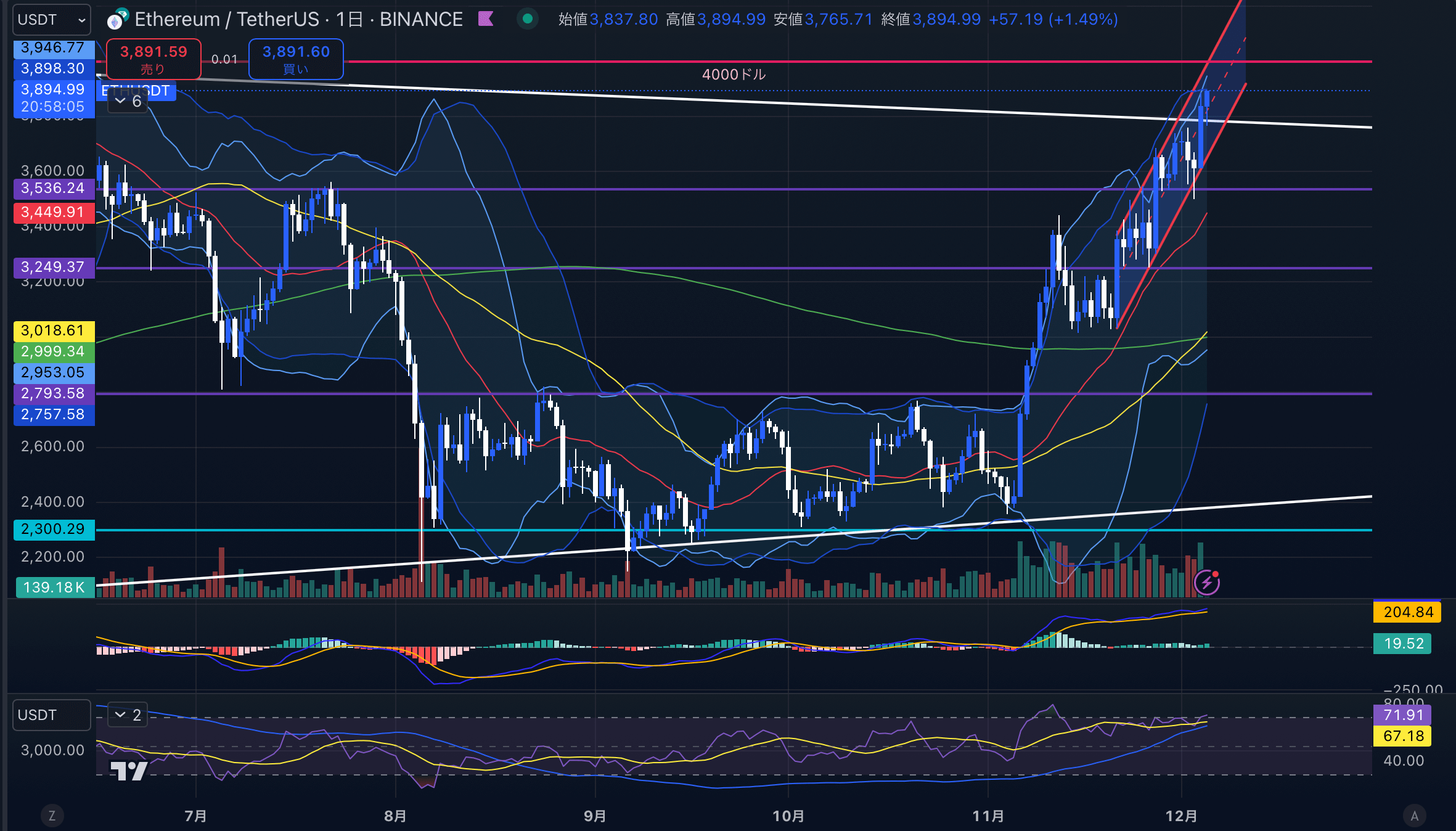The image size is (1456, 831).
Task: Click the lightning bolt alert icon
Action: (x=1207, y=582)
